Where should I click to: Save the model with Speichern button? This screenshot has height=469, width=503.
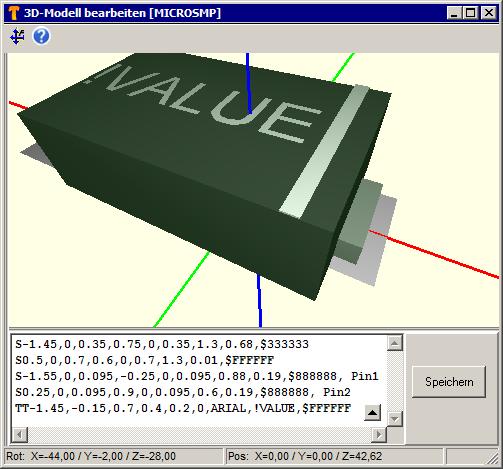tap(449, 382)
